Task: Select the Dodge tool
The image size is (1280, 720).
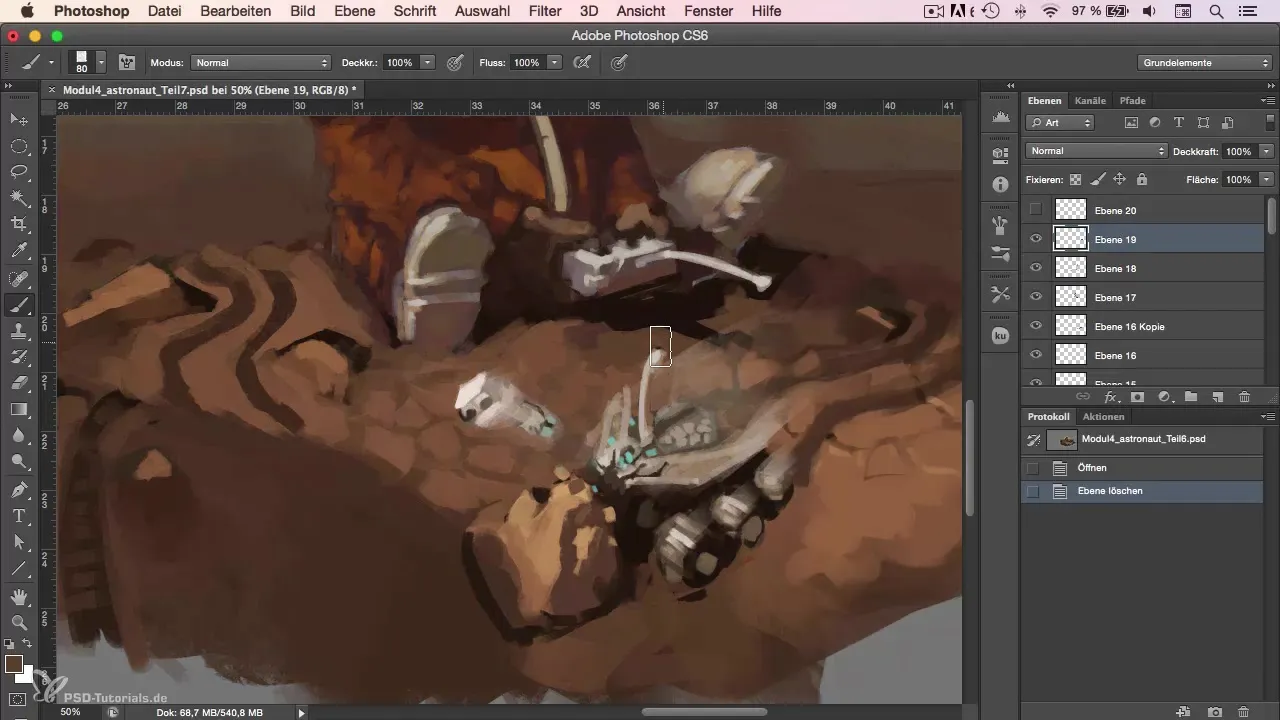Action: click(19, 461)
